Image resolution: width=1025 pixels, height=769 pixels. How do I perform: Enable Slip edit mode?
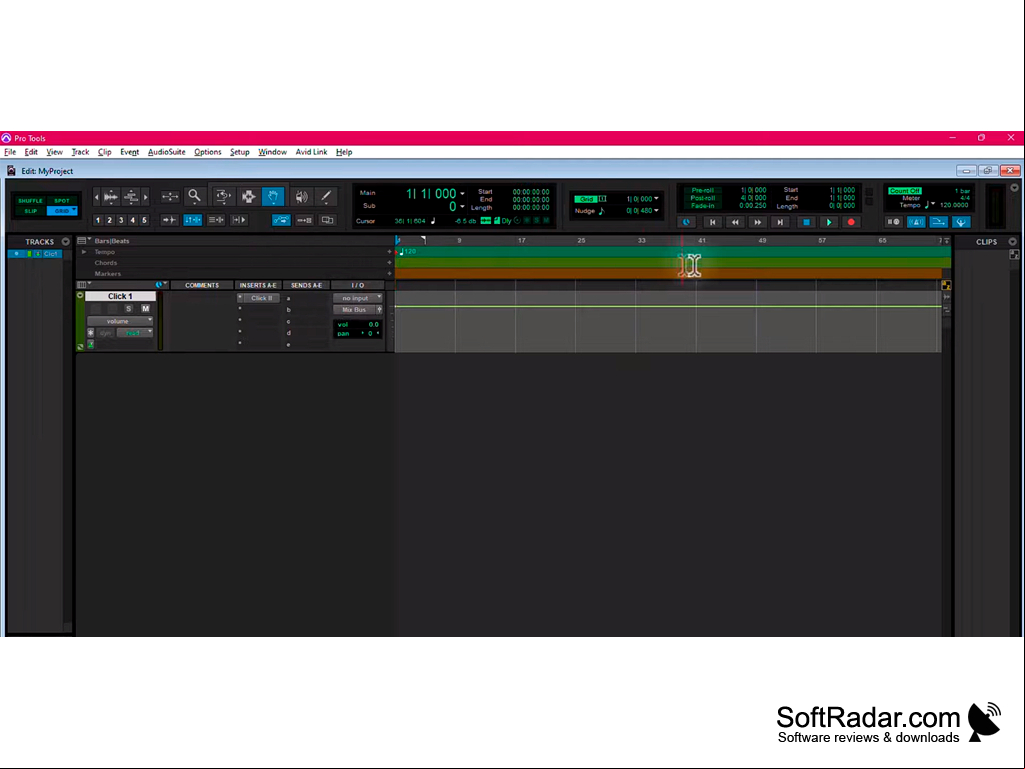[30, 211]
